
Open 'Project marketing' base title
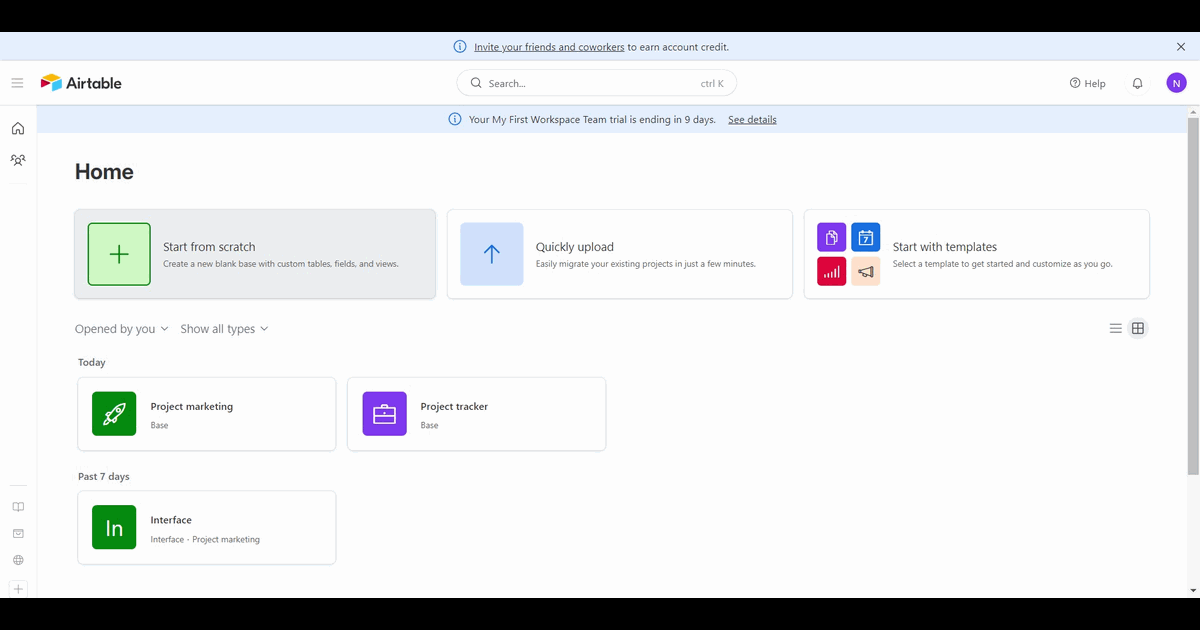click(192, 407)
